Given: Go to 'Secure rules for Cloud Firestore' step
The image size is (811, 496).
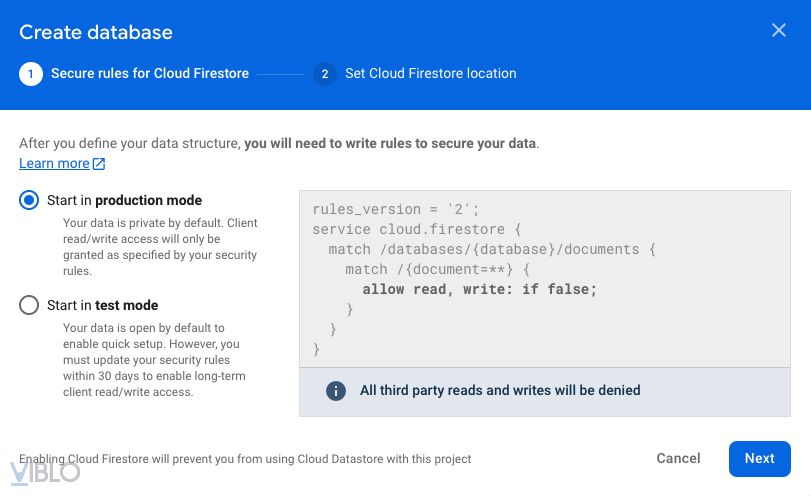Looking at the screenshot, I should tap(150, 74).
